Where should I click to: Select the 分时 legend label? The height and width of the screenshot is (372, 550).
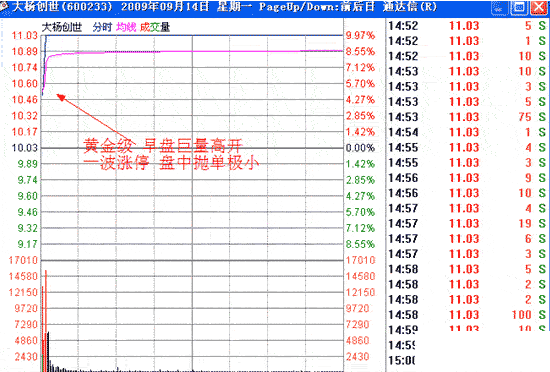click(102, 27)
